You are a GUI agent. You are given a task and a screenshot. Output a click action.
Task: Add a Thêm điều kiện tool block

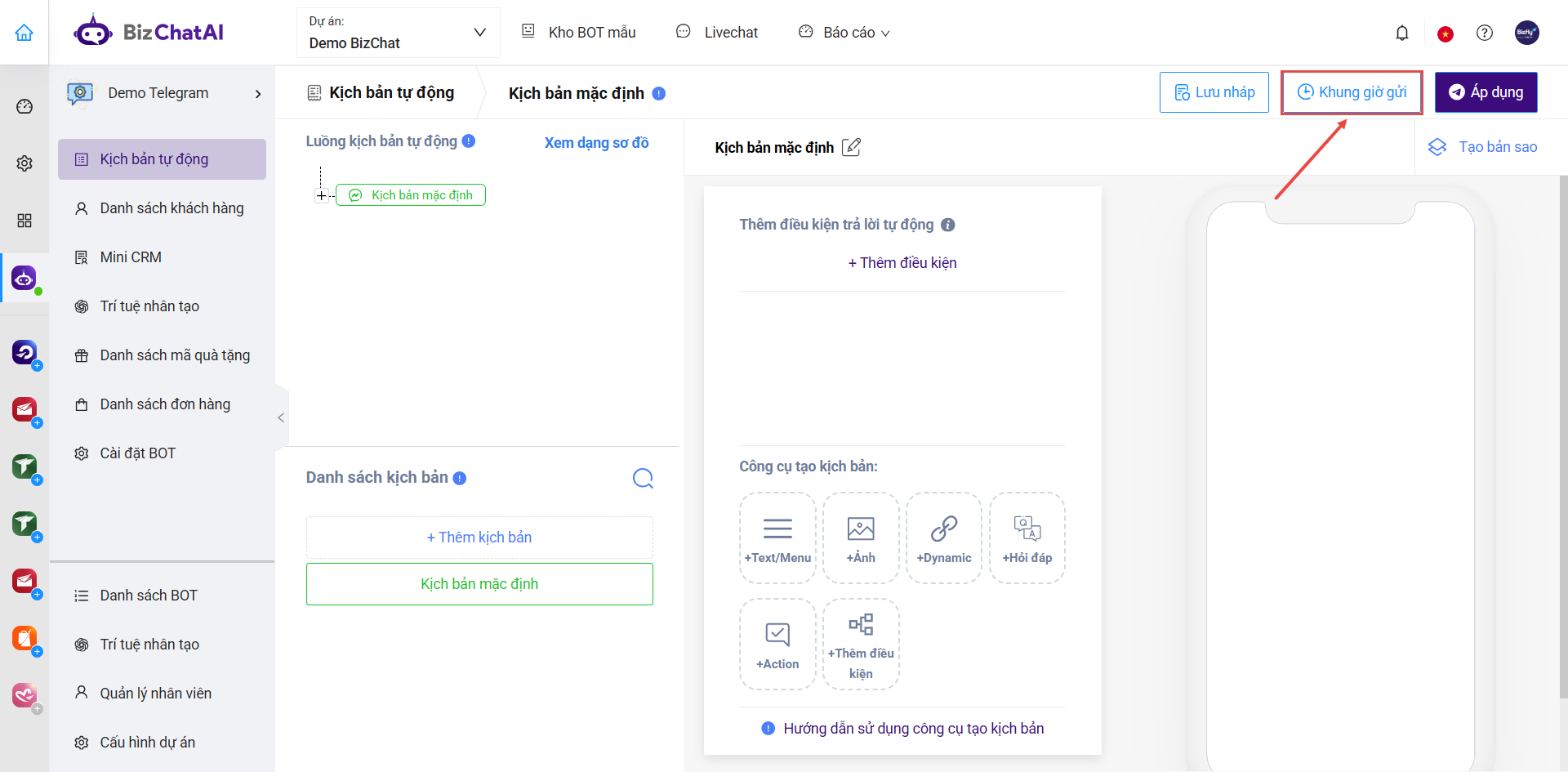point(861,645)
